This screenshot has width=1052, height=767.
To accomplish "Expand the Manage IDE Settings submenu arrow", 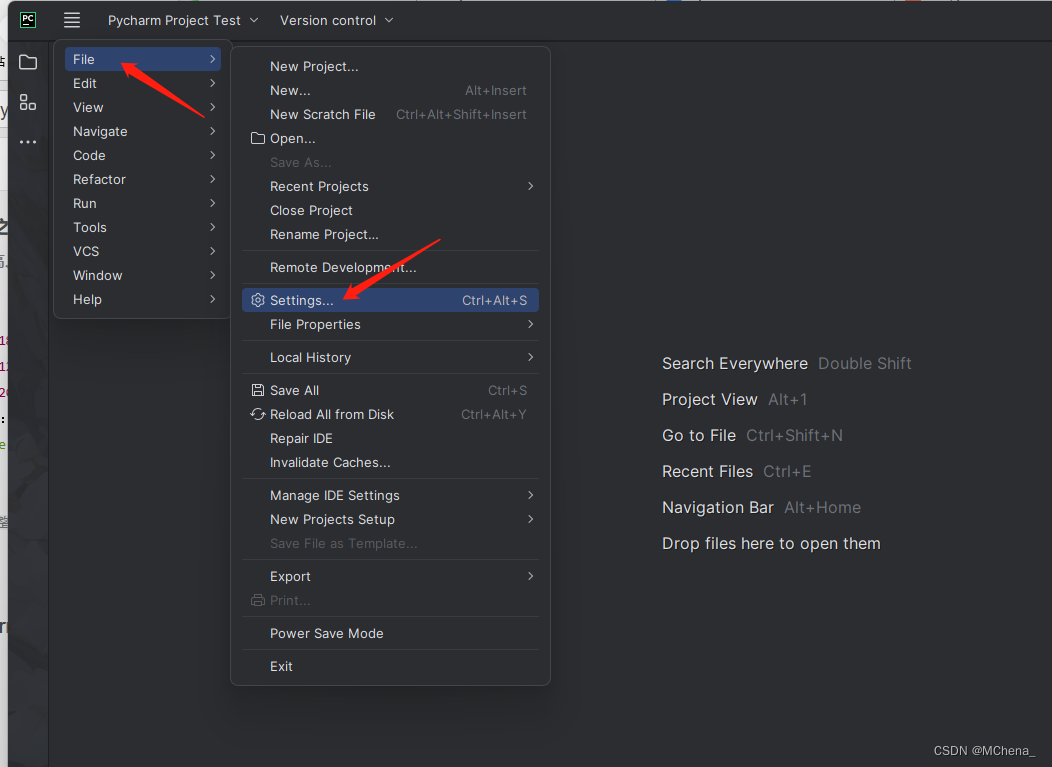I will 530,495.
